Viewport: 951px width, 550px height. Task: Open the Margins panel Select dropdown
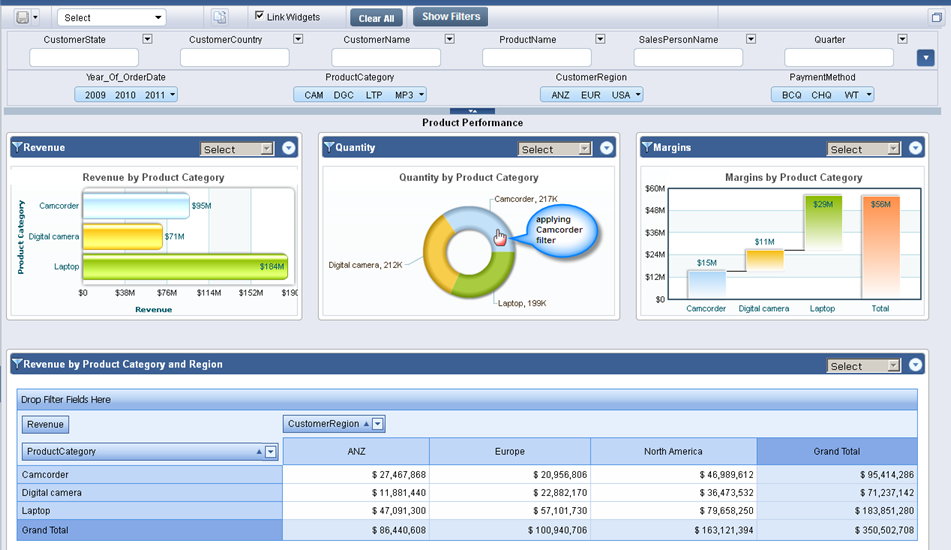pyautogui.click(x=864, y=149)
